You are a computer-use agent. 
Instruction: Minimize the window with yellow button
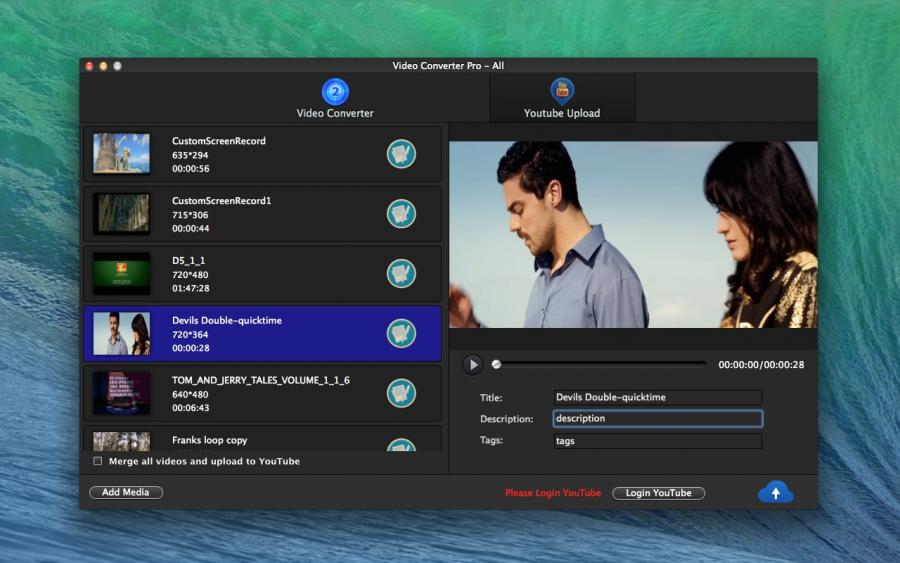click(103, 66)
